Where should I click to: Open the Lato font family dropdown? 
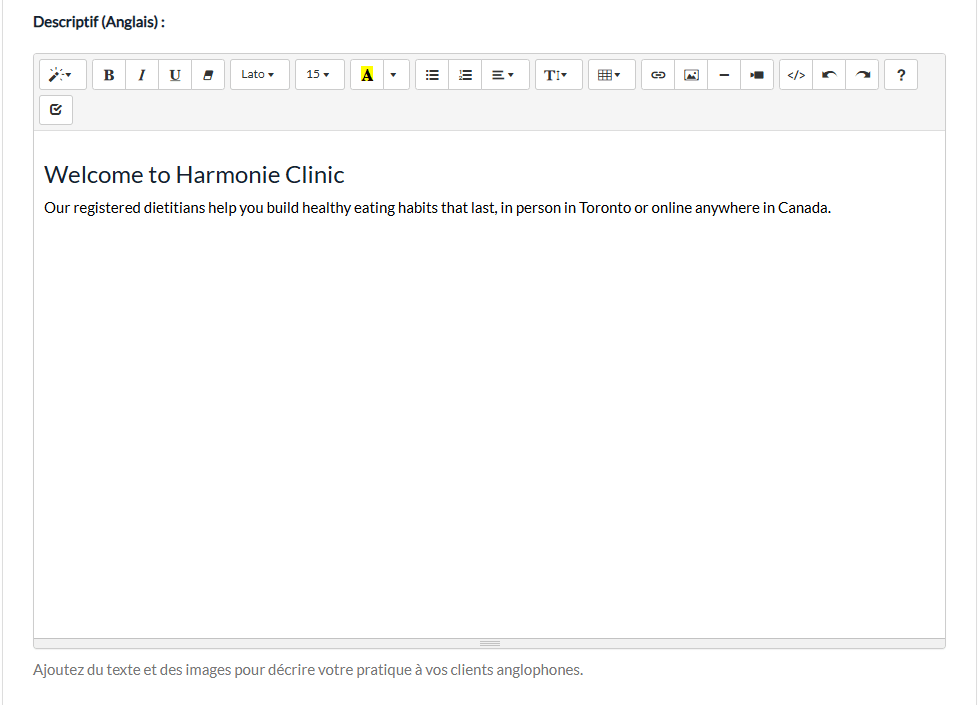(x=258, y=75)
